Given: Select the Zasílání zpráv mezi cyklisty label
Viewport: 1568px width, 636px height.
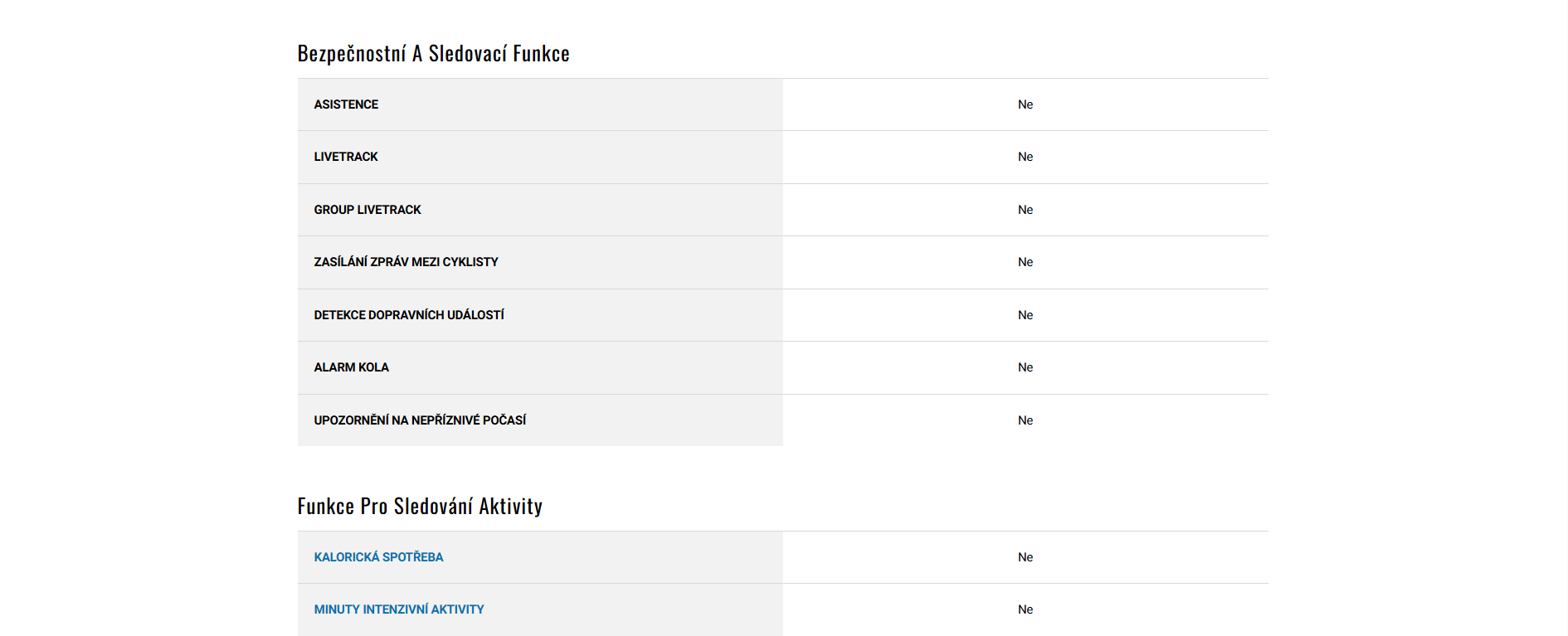Looking at the screenshot, I should point(406,262).
